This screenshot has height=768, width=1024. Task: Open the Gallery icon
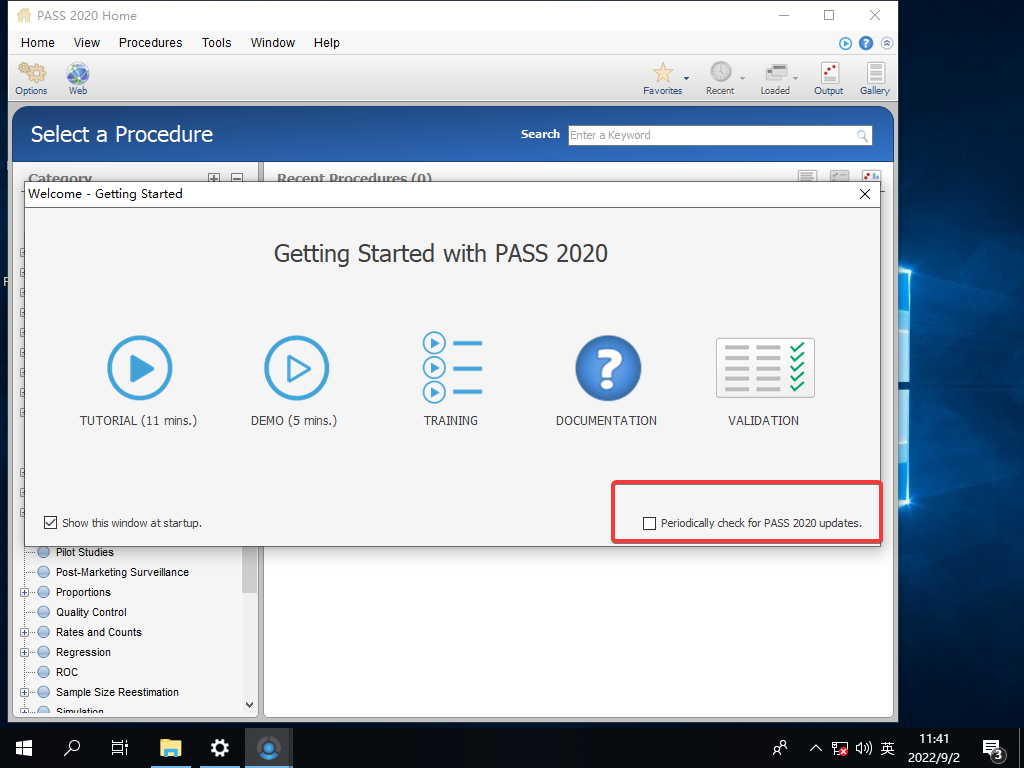click(x=875, y=78)
